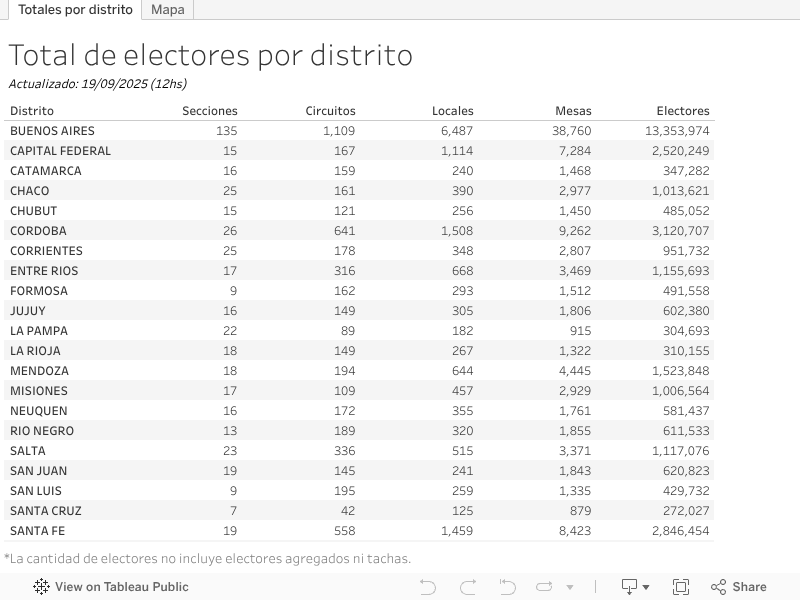Screen dimensions: 800x600
Task: Select the Totales por distrito tab
Action: 75,10
